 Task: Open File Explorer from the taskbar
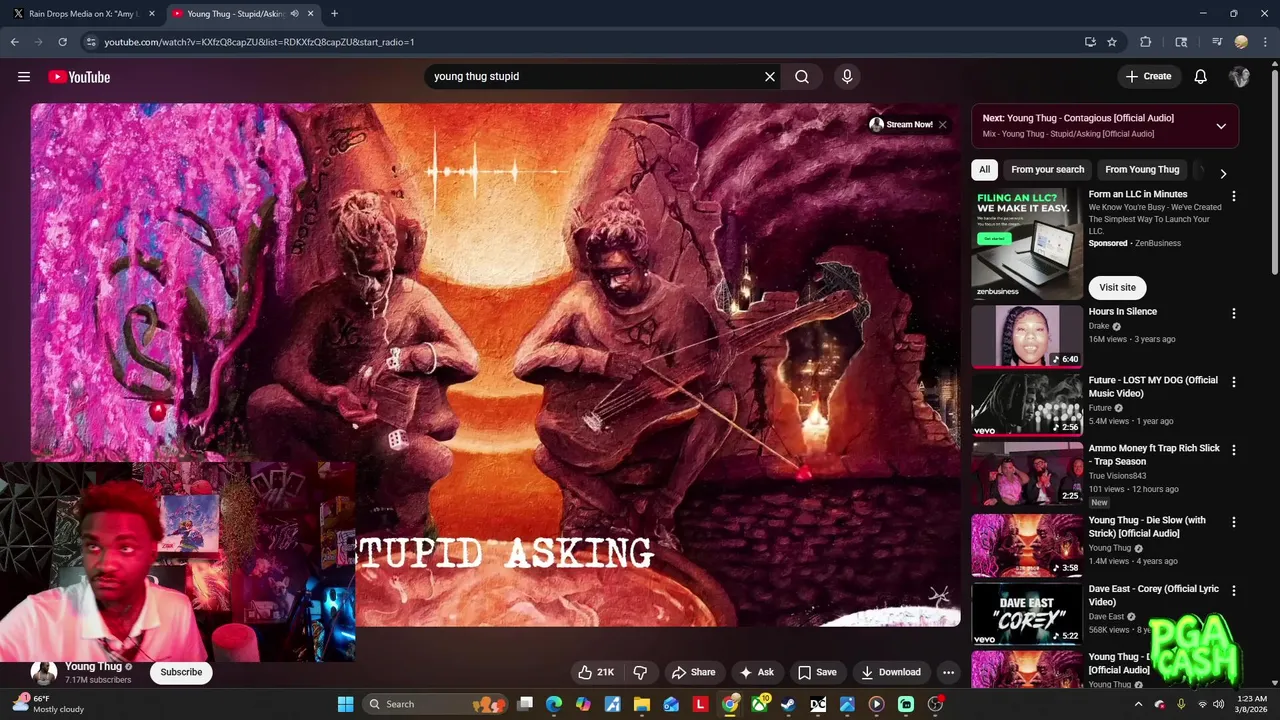point(642,704)
